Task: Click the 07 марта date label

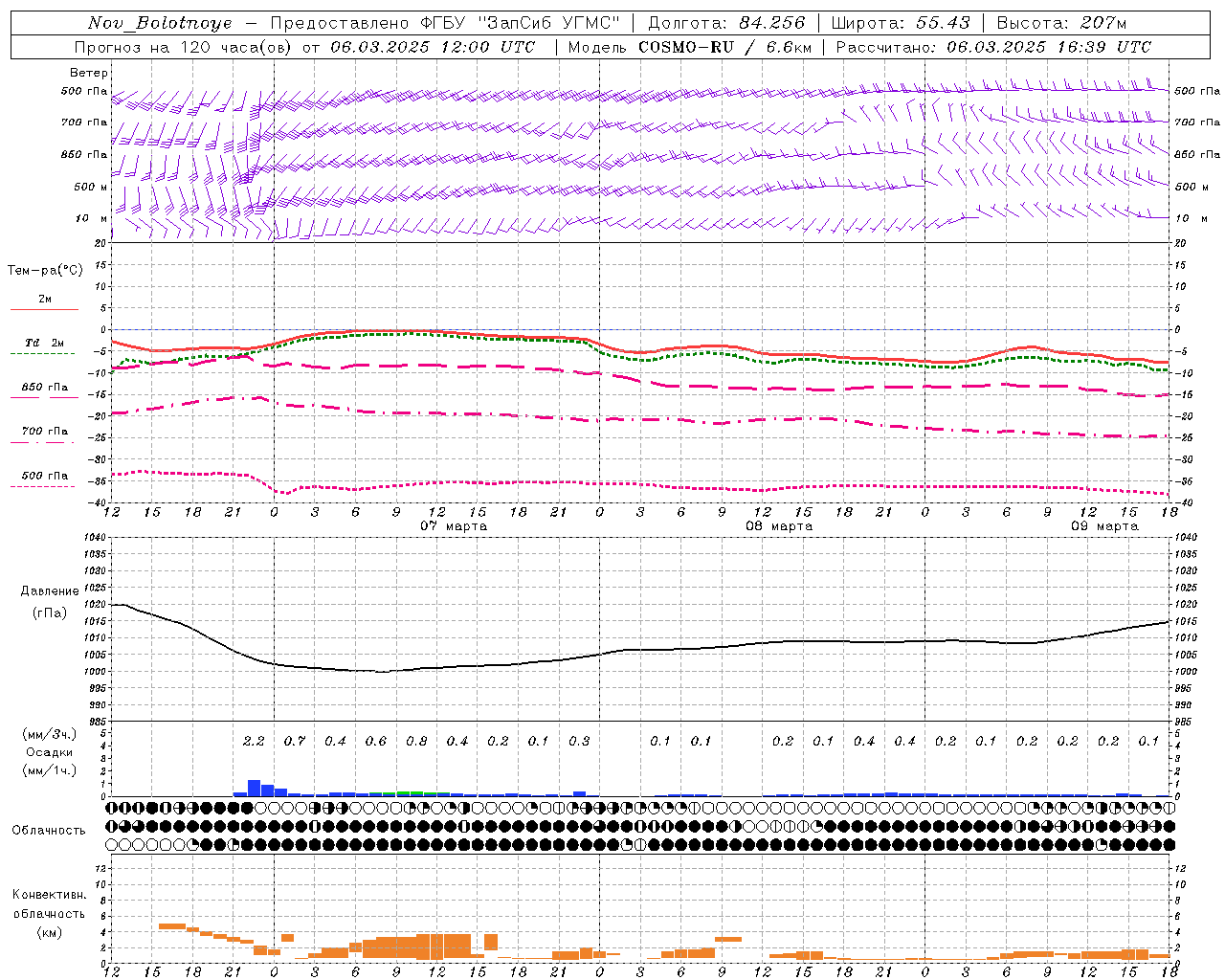Action: tap(454, 526)
